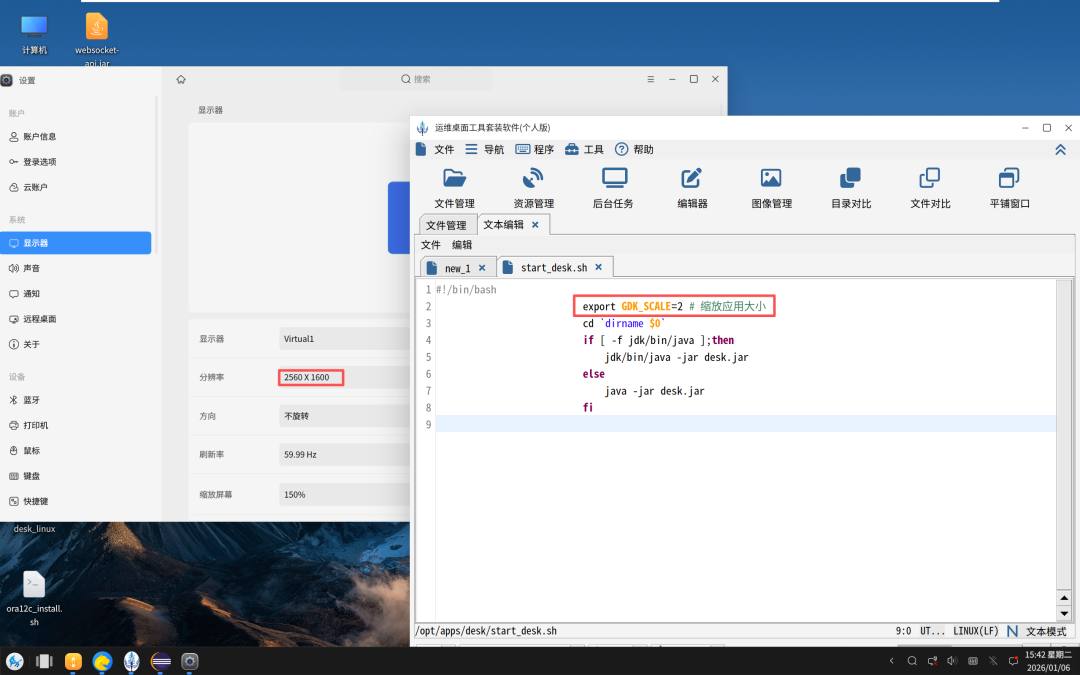Select the ora12c_install.sh desktop file
1080x675 pixels.
[34, 599]
